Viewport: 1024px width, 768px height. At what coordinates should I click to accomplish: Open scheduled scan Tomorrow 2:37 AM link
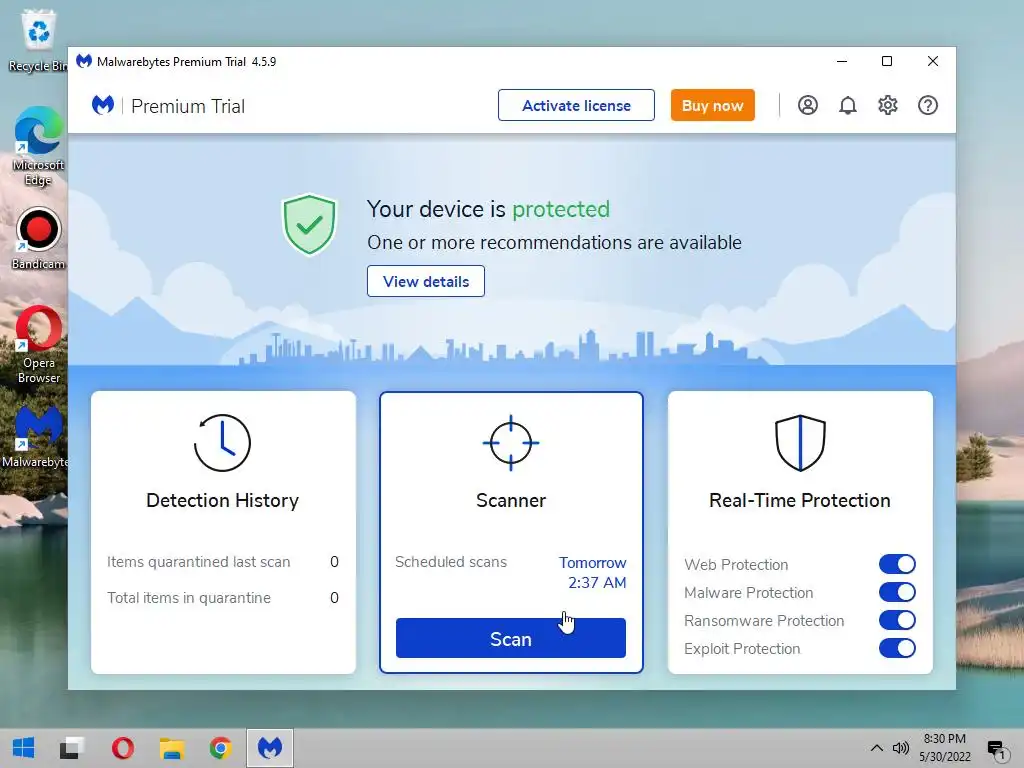coord(593,572)
